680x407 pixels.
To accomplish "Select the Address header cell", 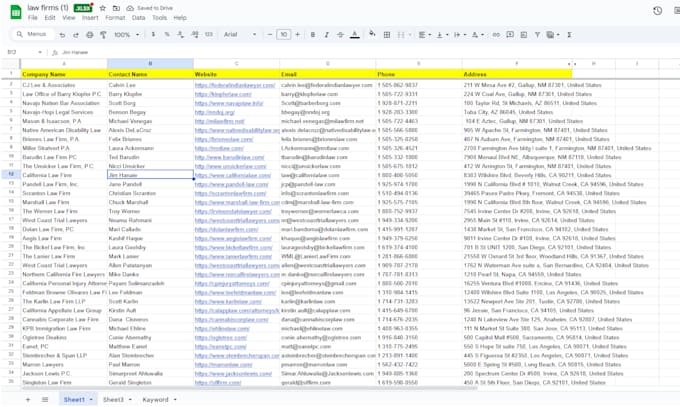I will point(517,74).
